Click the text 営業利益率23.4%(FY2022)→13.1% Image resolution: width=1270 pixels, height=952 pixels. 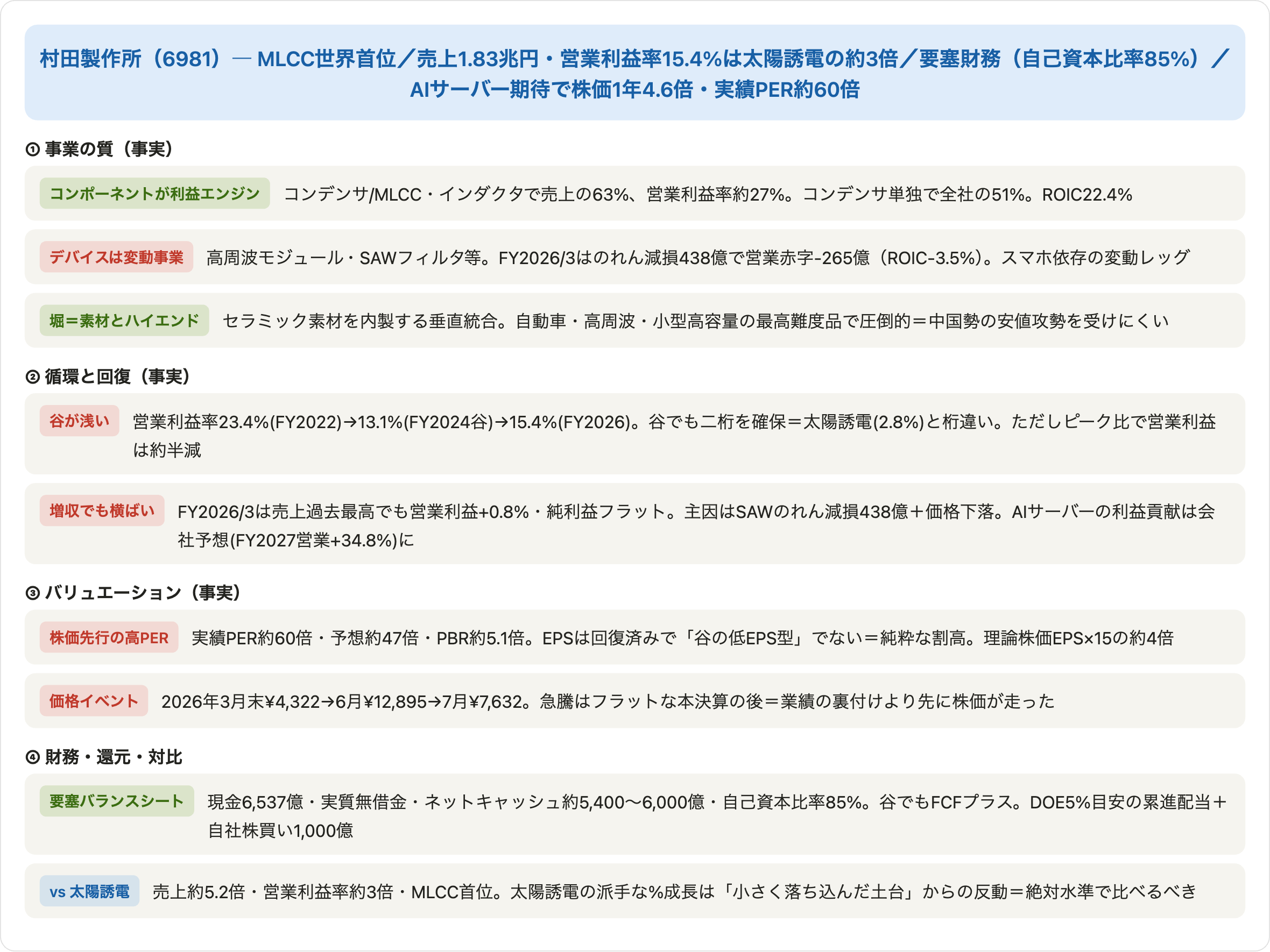coord(267,422)
